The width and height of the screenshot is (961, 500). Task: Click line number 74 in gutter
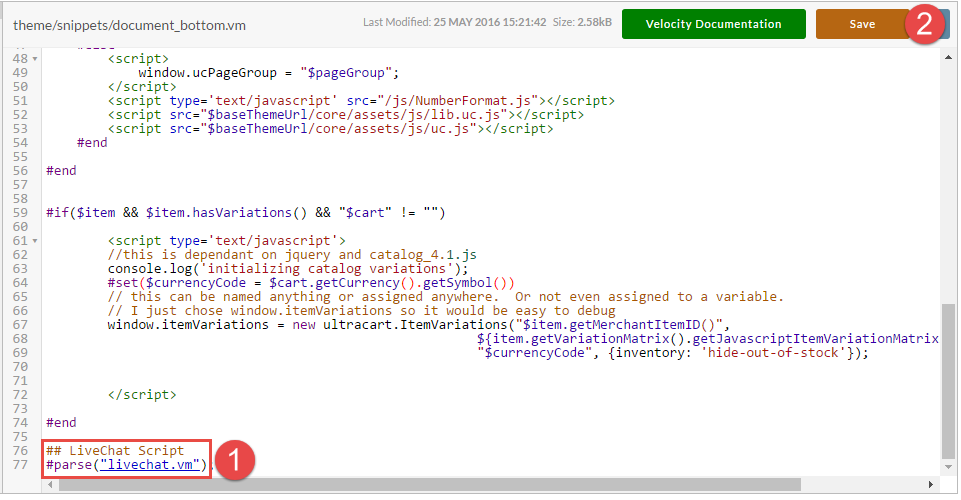point(20,423)
